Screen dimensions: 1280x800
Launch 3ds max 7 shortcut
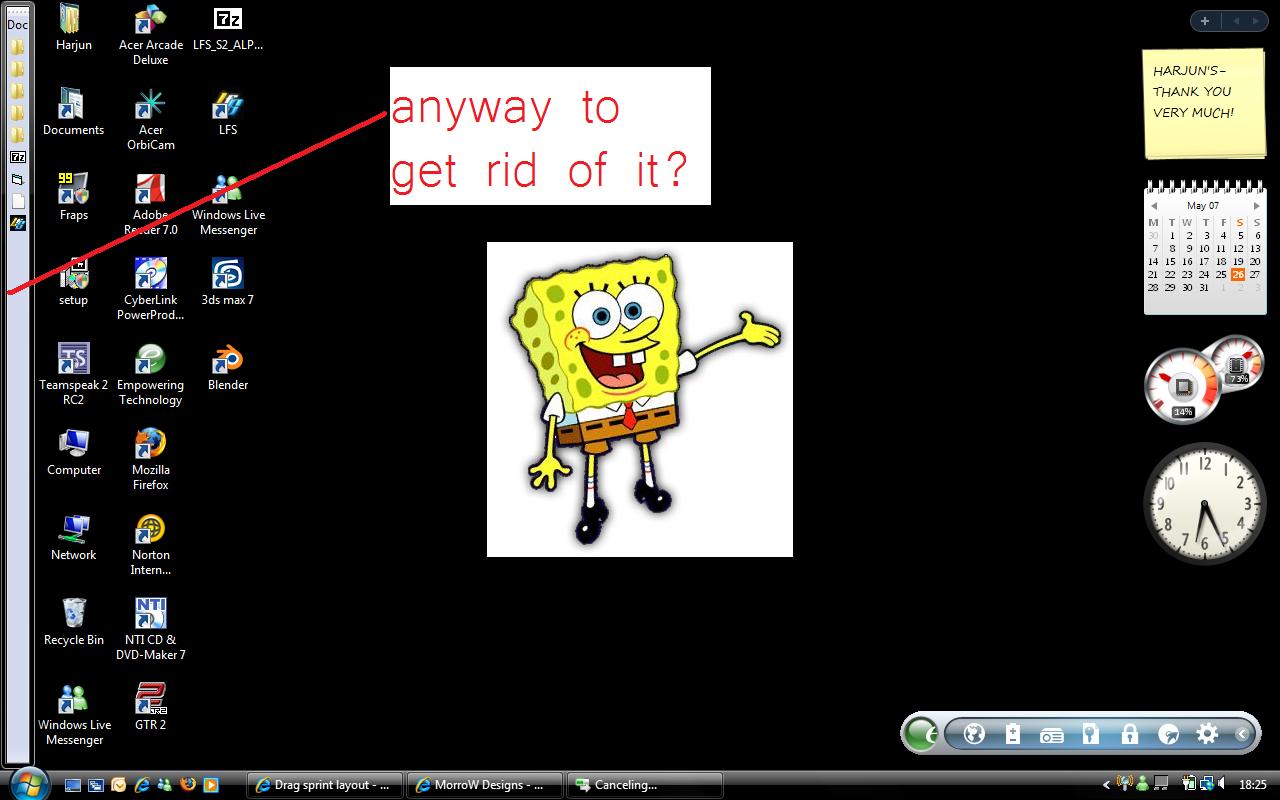228,282
